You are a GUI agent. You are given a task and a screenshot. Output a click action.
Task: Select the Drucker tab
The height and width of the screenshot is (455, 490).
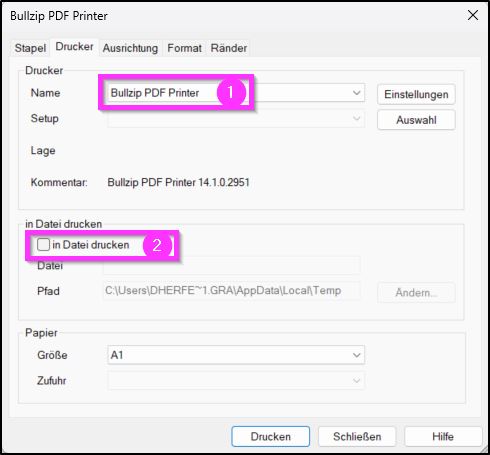(74, 47)
